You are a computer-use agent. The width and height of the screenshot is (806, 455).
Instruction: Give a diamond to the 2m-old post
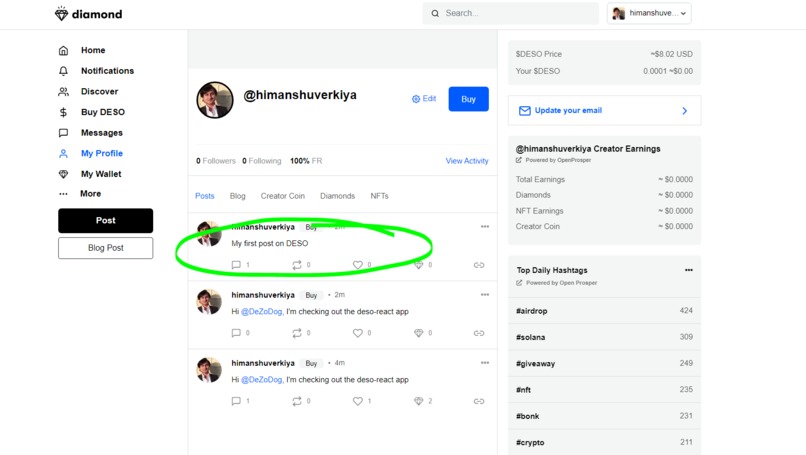418,333
